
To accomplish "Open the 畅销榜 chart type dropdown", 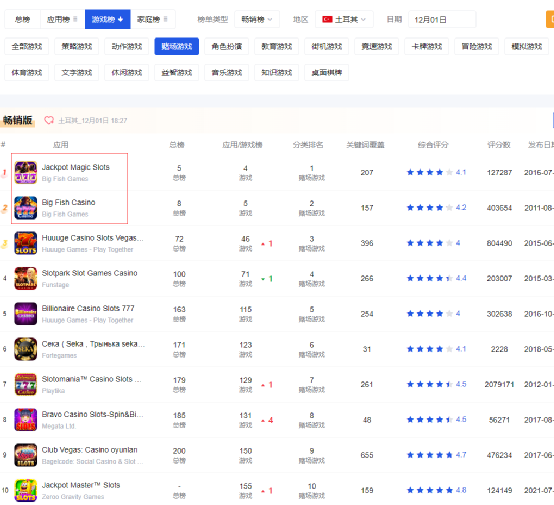I will coord(257,19).
